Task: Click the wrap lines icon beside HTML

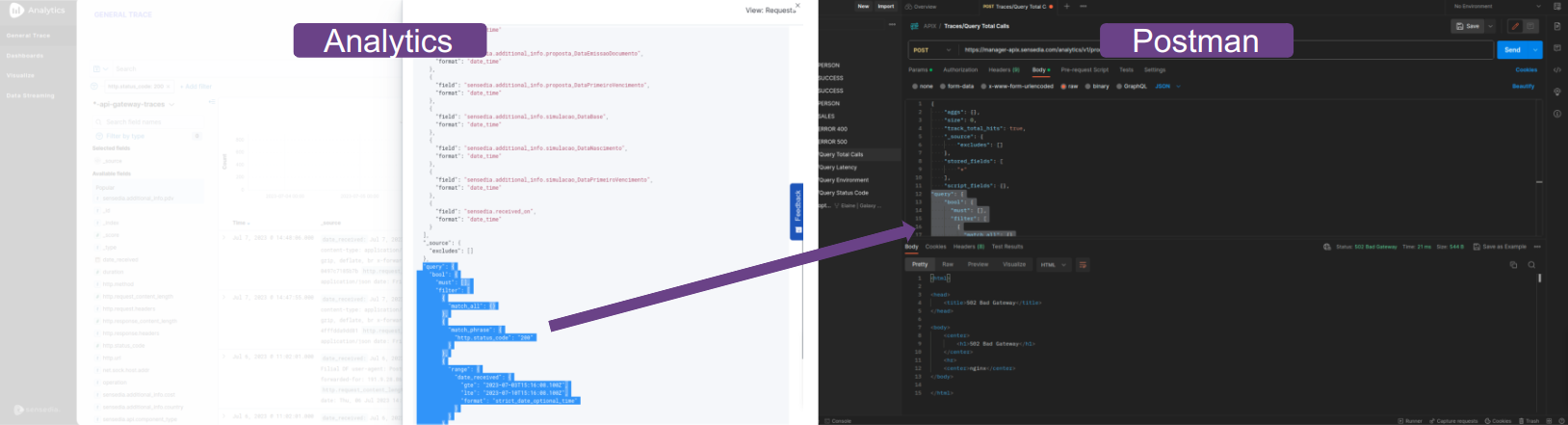Action: pyautogui.click(x=1083, y=264)
